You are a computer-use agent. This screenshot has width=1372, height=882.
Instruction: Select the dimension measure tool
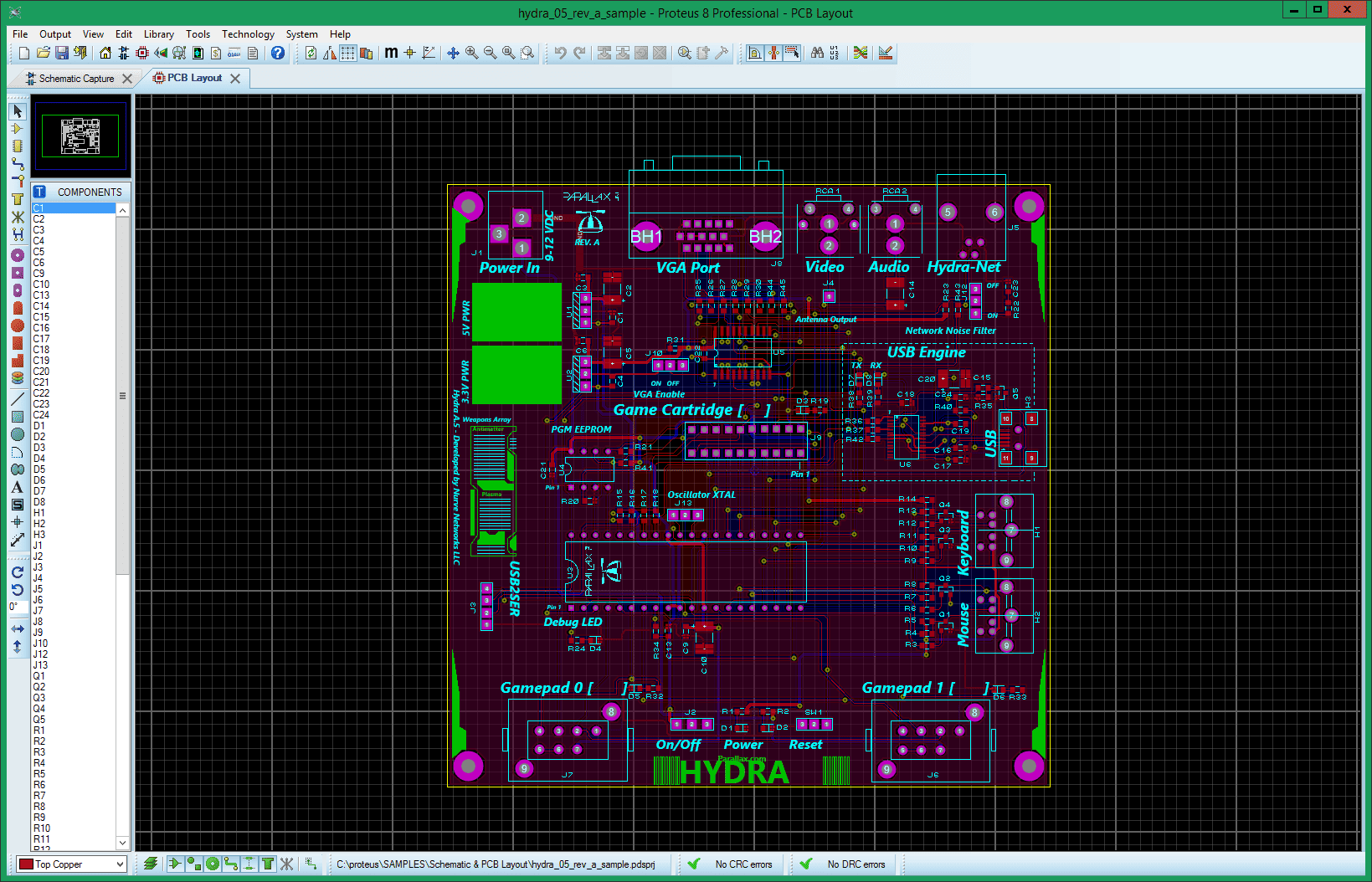[x=17, y=540]
